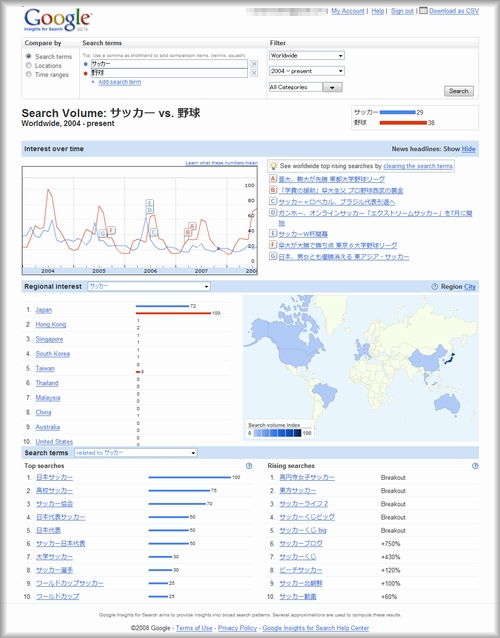Image resolution: width=500 pixels, height=638 pixels.
Task: Open Google Insights for Search Help Center
Action: coord(316,628)
